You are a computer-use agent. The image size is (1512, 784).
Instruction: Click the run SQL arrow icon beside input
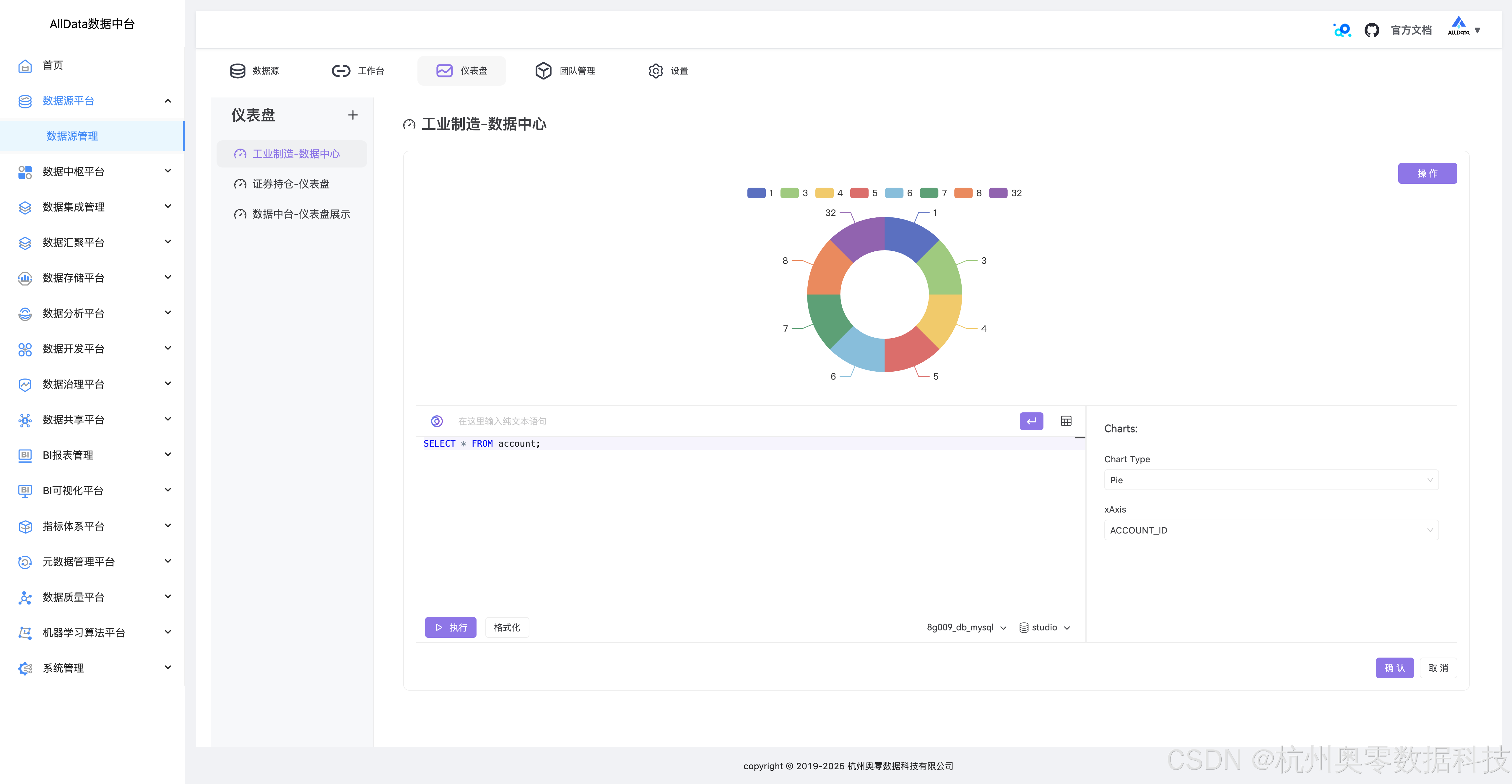pos(1031,421)
